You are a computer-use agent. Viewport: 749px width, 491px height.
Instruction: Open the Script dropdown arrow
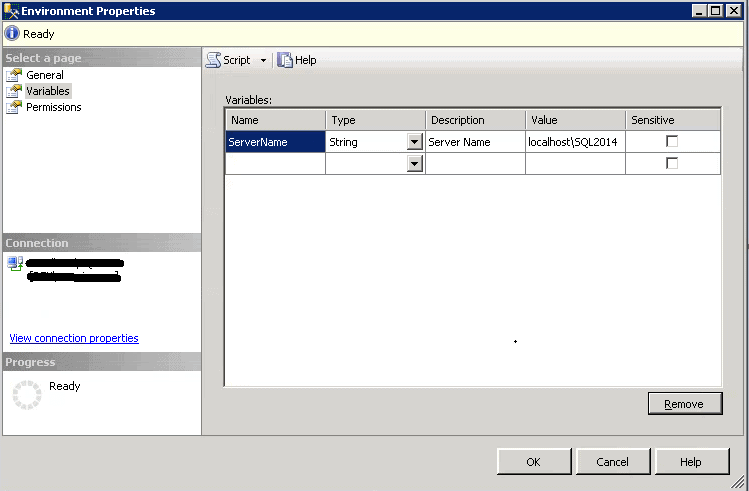(x=263, y=61)
